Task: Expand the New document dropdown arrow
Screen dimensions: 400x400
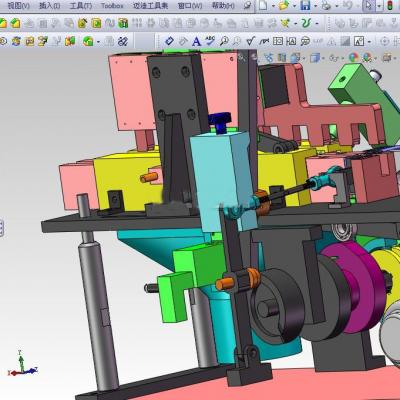Action: [x=273, y=6]
